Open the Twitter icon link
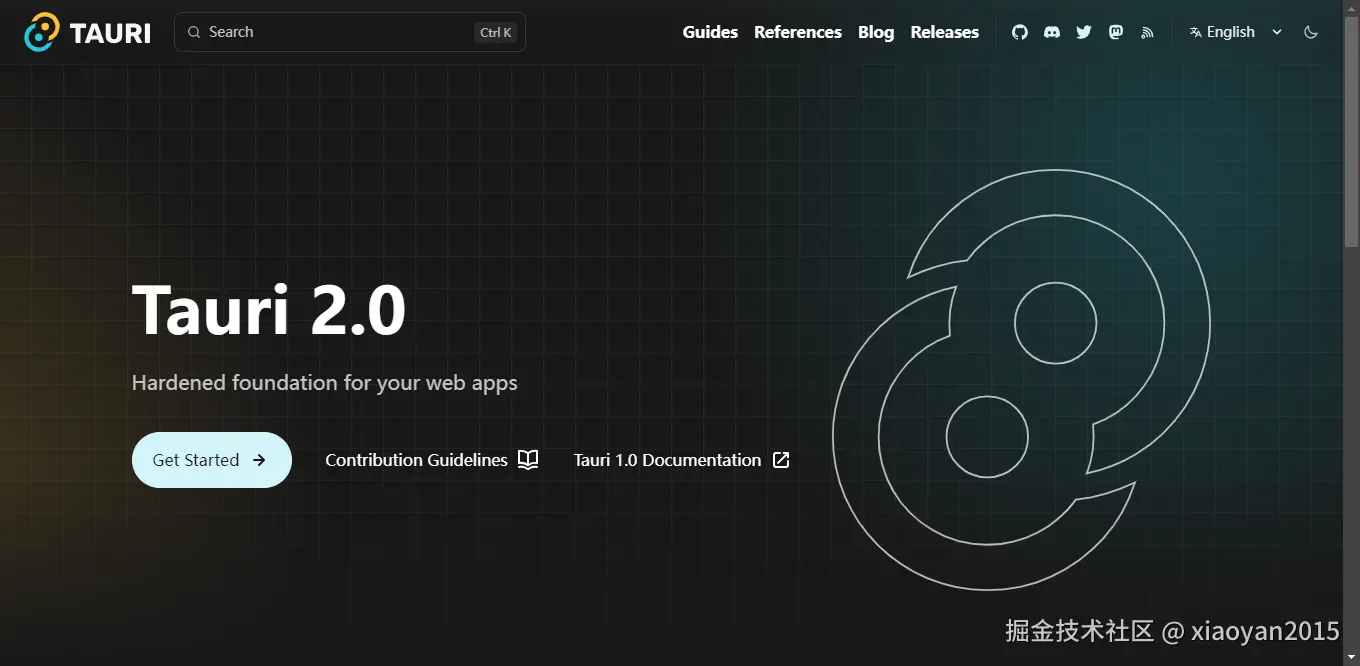 click(x=1084, y=32)
